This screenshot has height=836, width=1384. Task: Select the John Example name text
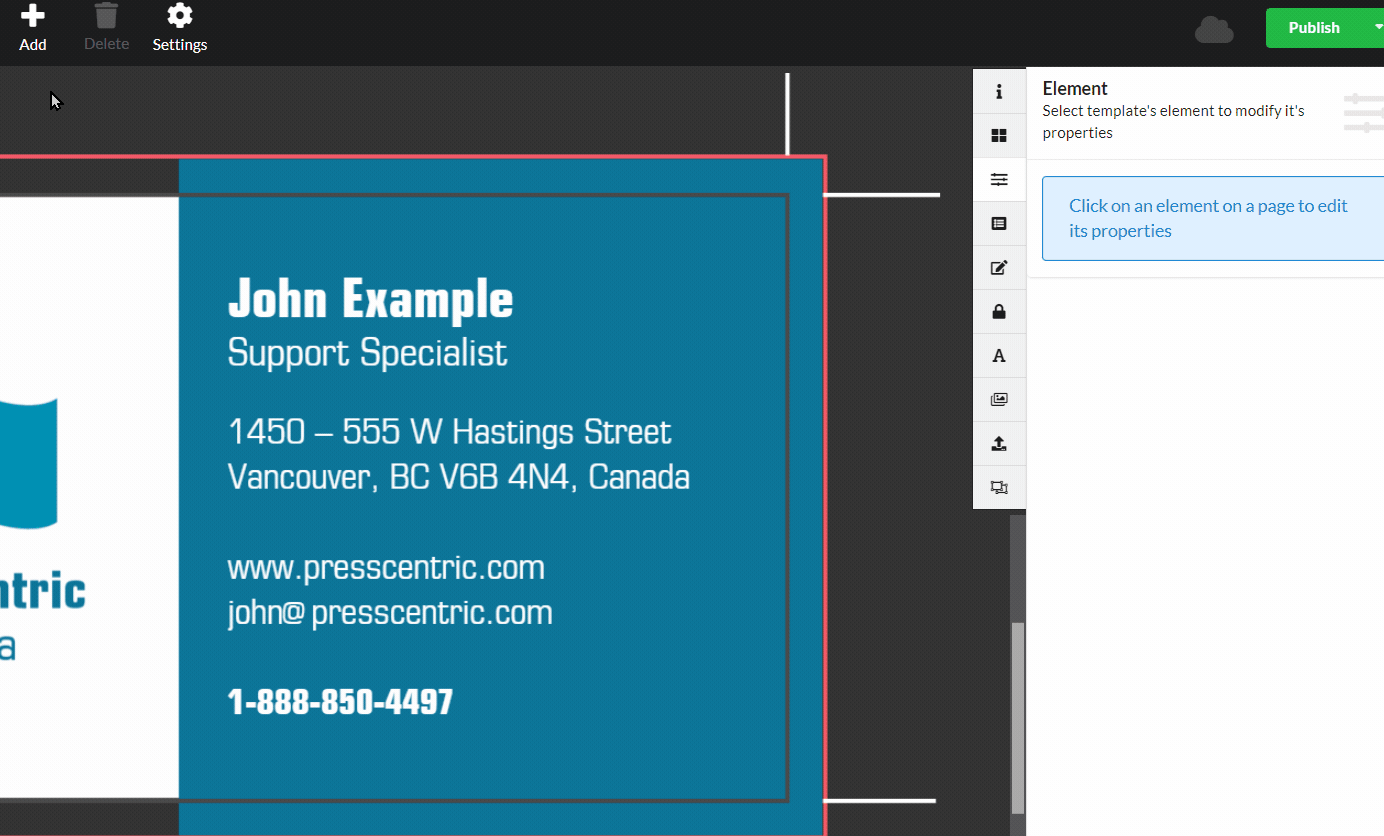pyautogui.click(x=370, y=299)
